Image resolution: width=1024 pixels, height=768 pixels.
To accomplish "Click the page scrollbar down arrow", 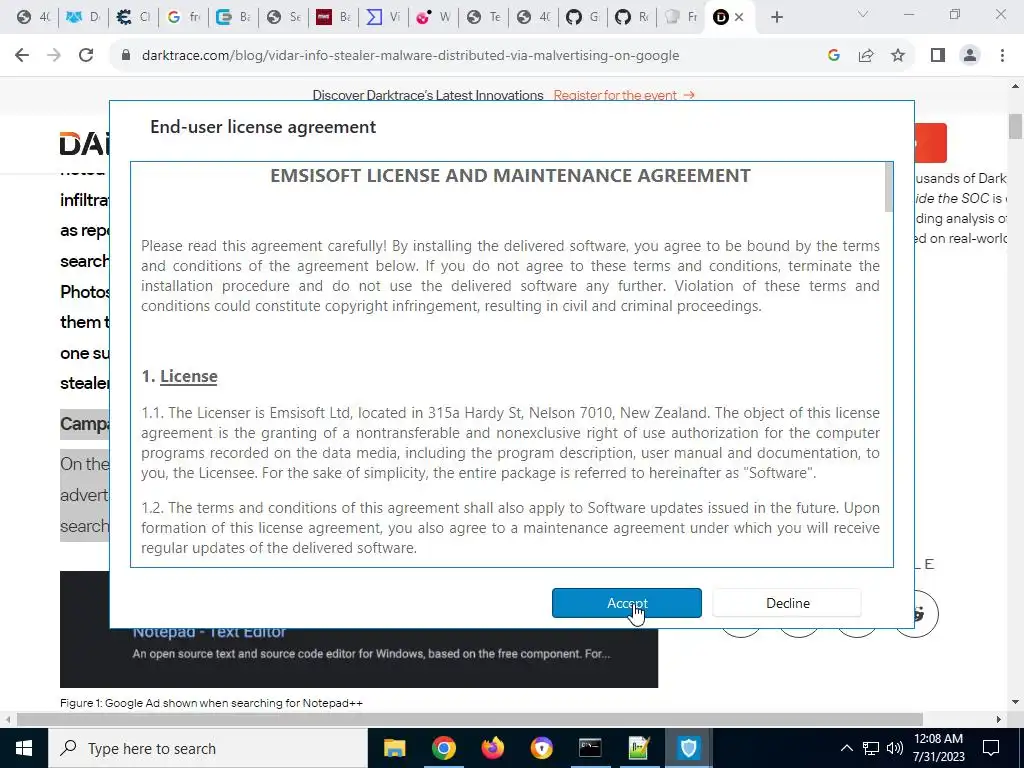I will pos(1015,703).
